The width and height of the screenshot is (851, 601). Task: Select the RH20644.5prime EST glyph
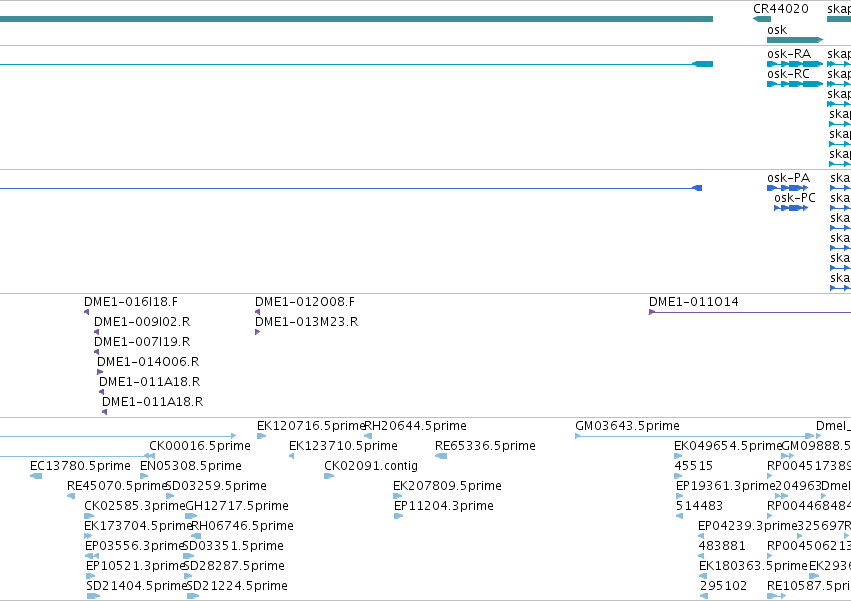[x=368, y=436]
